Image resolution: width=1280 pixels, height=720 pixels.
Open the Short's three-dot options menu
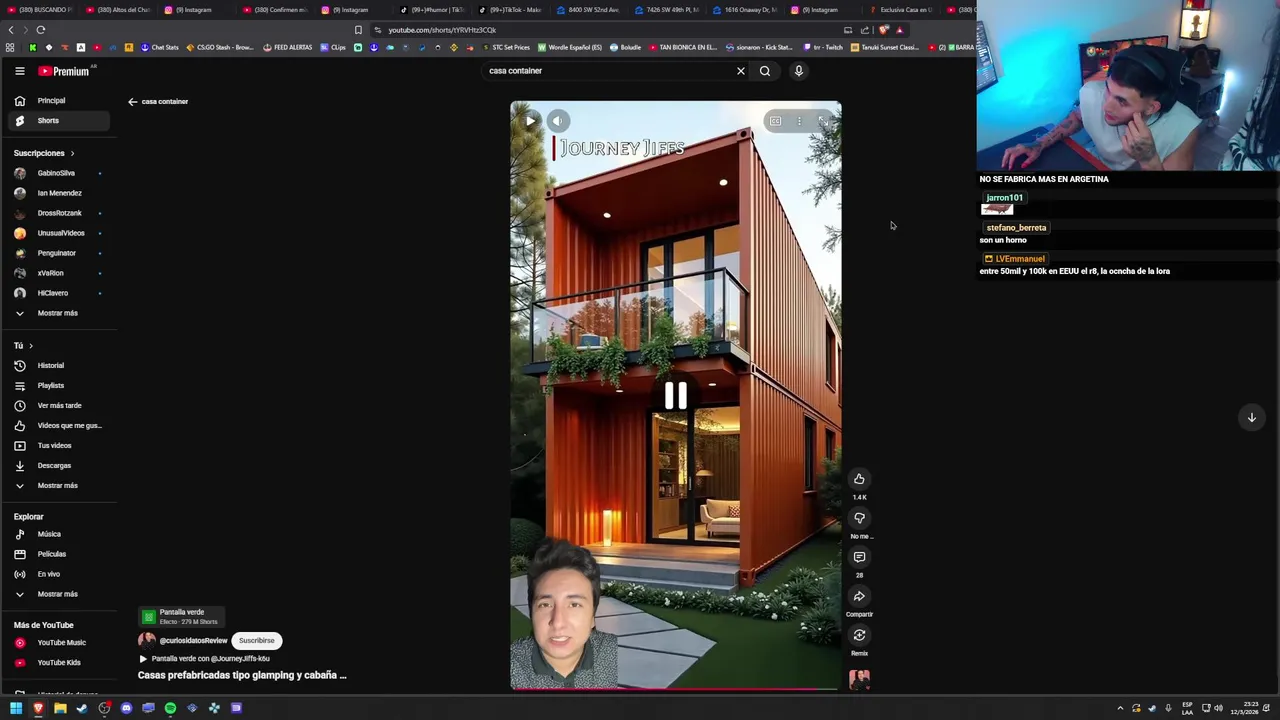click(x=799, y=121)
